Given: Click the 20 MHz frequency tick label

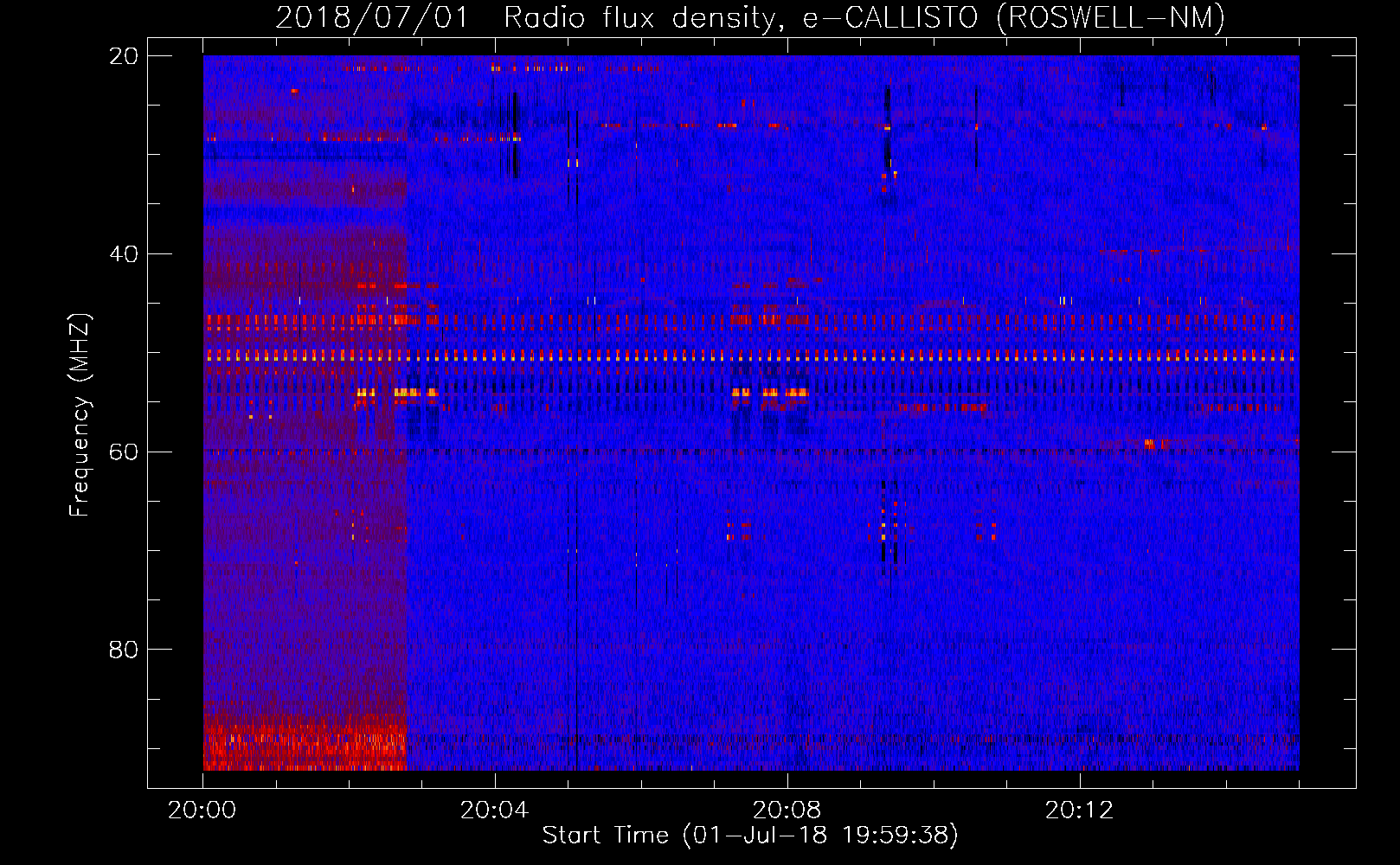Looking at the screenshot, I should click(x=124, y=56).
